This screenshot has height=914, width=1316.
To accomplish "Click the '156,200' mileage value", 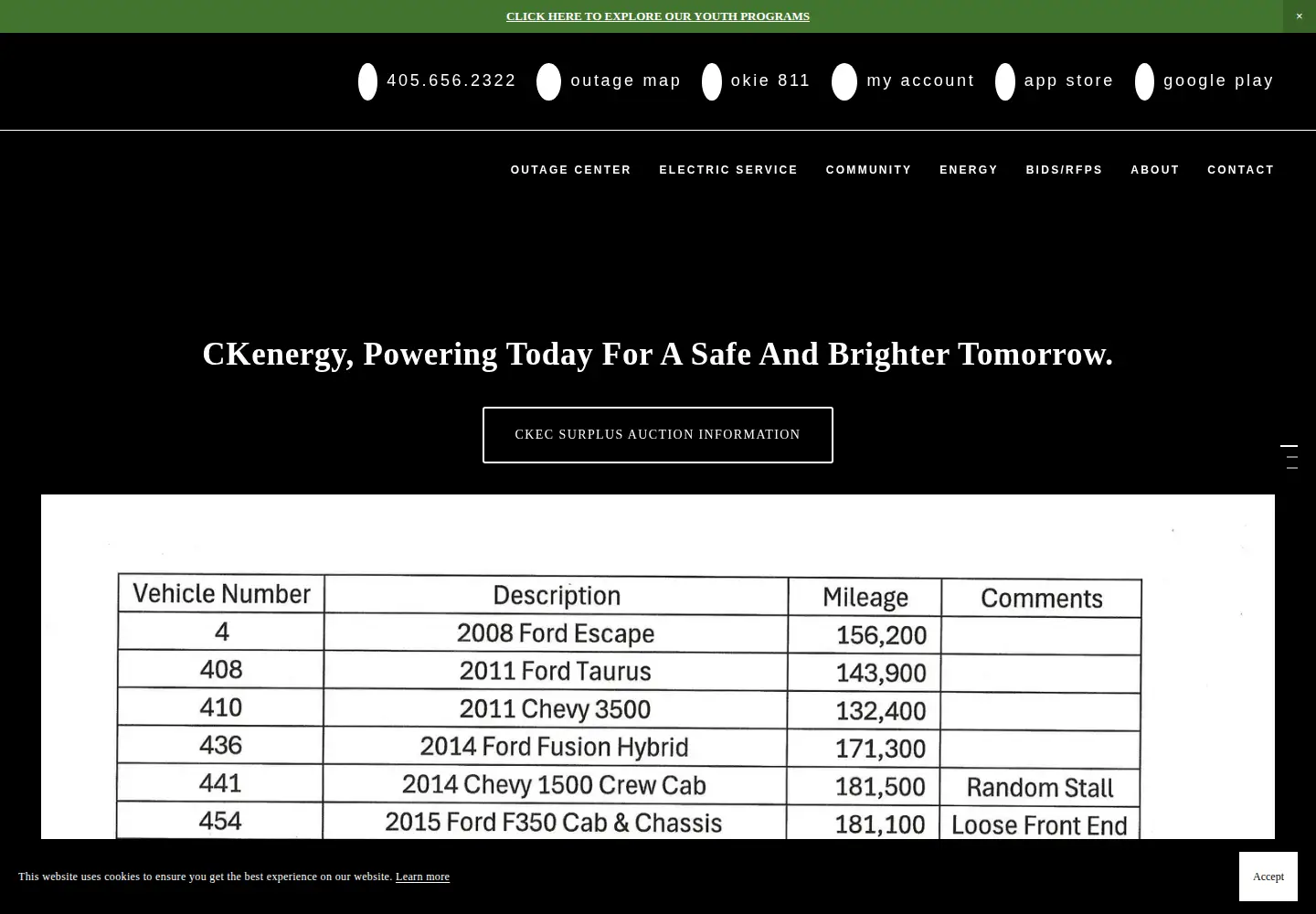I will coord(881,634).
